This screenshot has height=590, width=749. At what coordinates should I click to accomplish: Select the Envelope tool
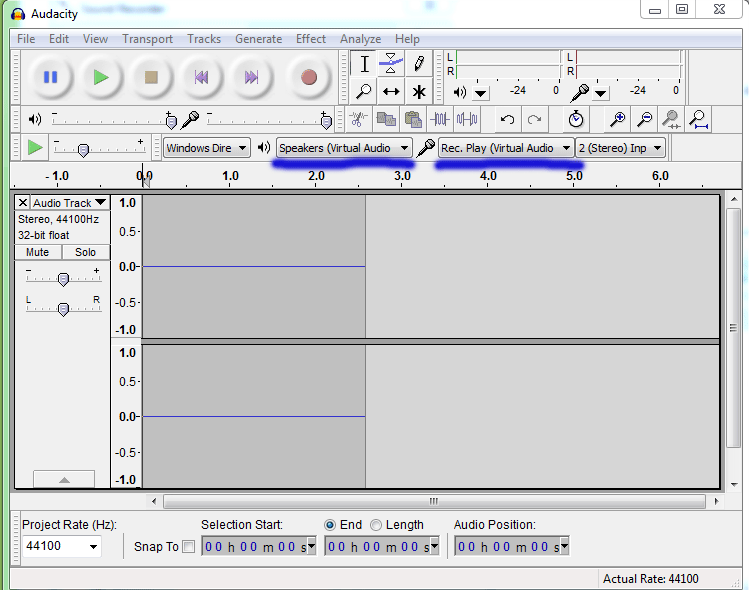pyautogui.click(x=391, y=64)
